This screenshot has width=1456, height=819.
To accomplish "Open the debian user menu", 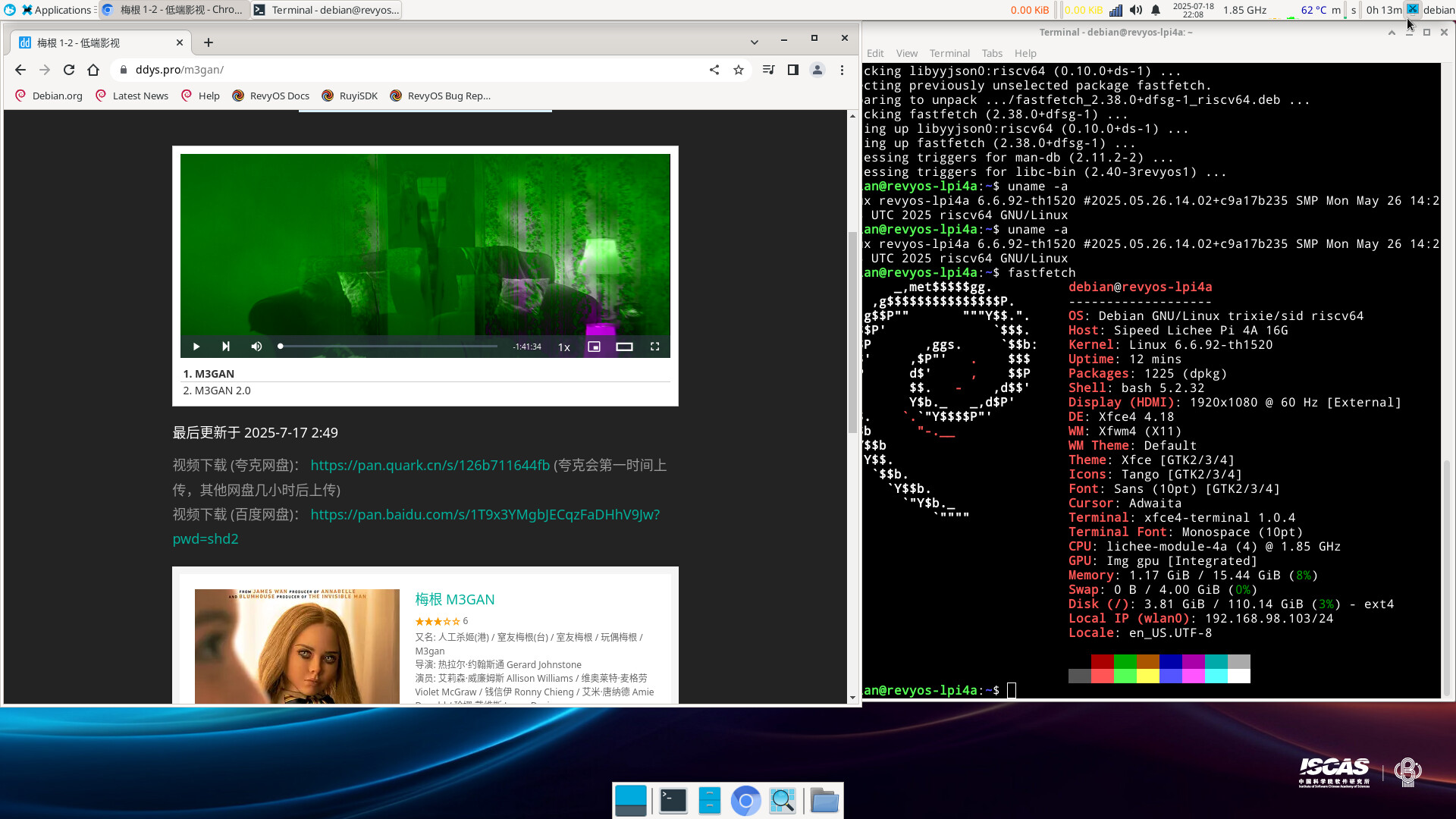I will [x=1439, y=10].
